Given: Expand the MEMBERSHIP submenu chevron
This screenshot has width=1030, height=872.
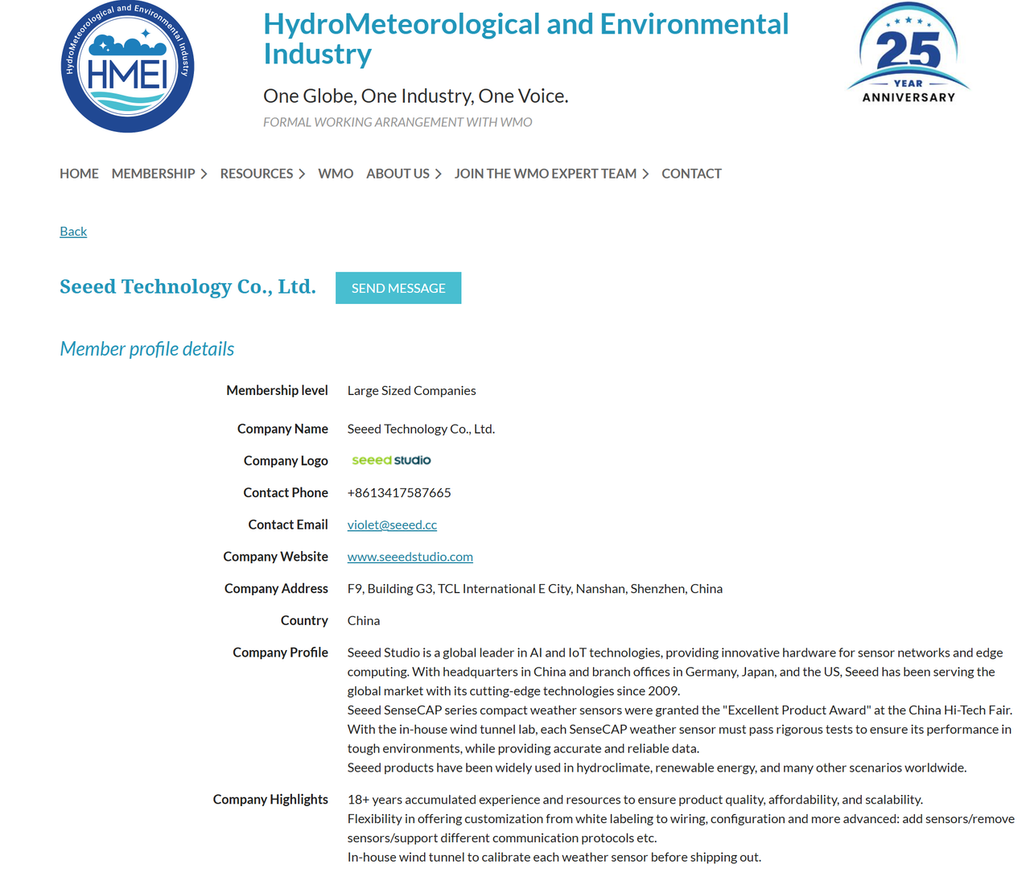Looking at the screenshot, I should 204,174.
